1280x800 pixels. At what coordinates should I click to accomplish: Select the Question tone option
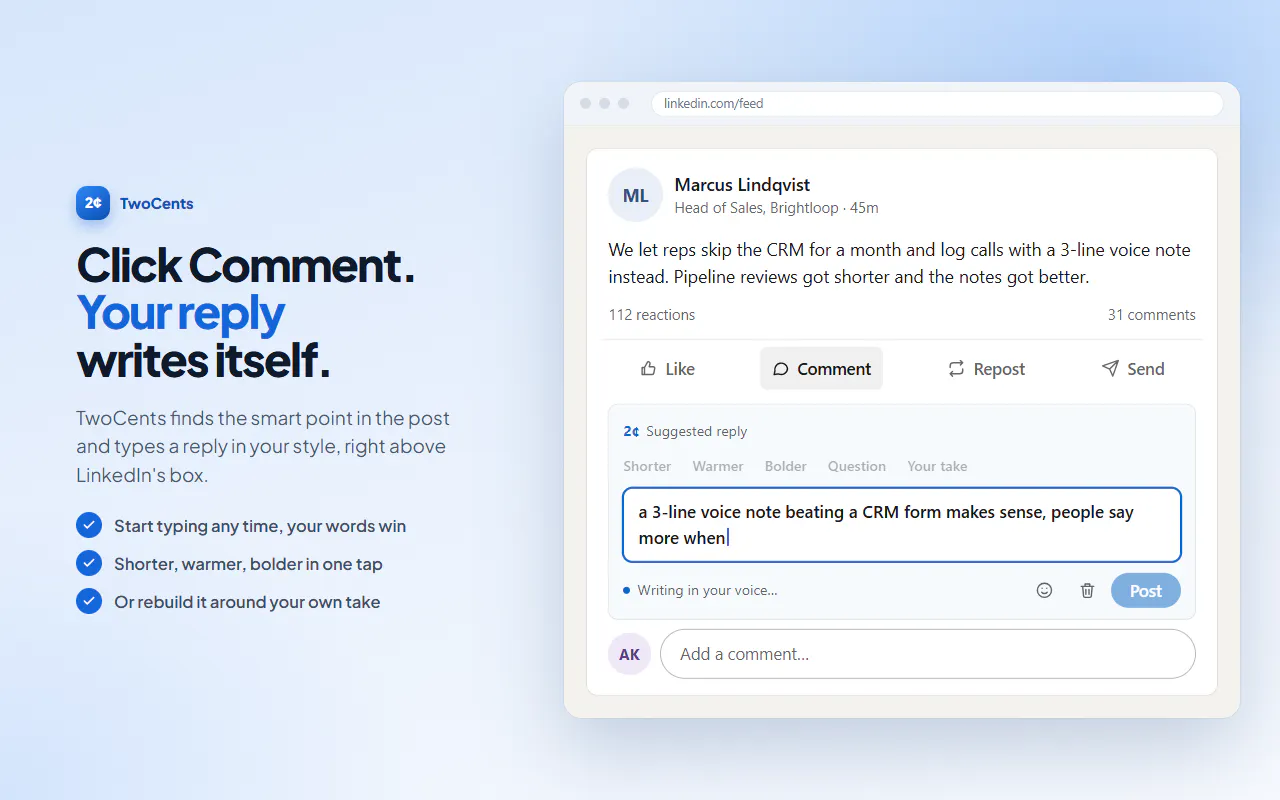pyautogui.click(x=857, y=466)
